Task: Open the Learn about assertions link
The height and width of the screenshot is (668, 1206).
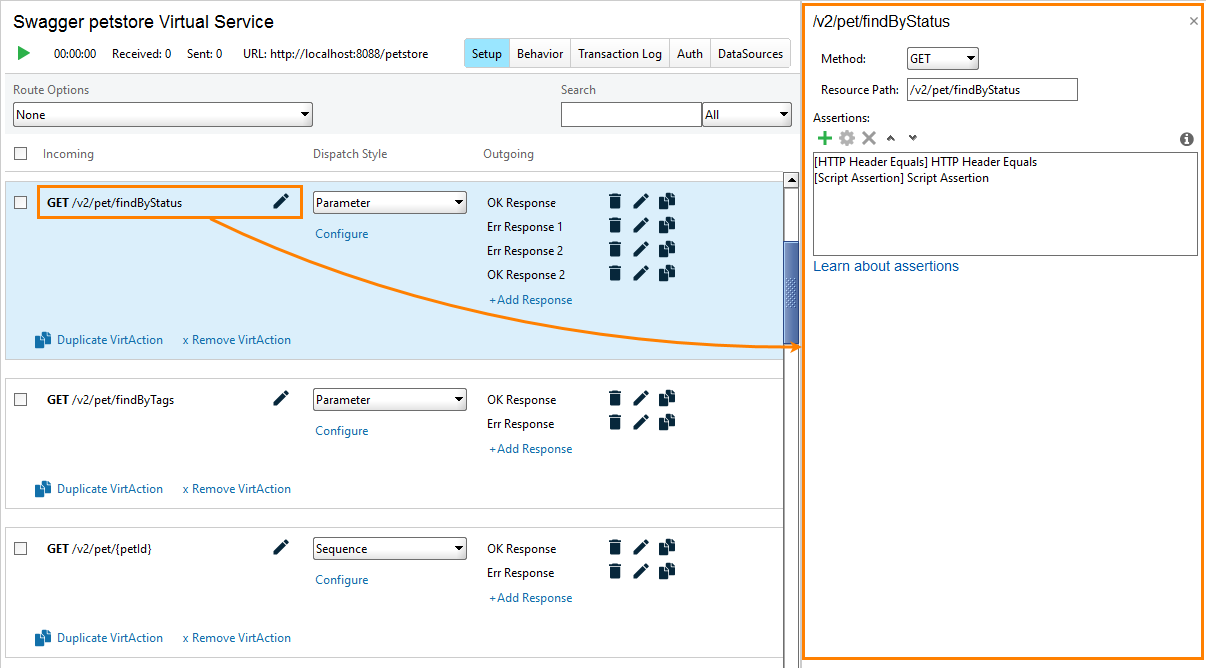Action: (886, 265)
